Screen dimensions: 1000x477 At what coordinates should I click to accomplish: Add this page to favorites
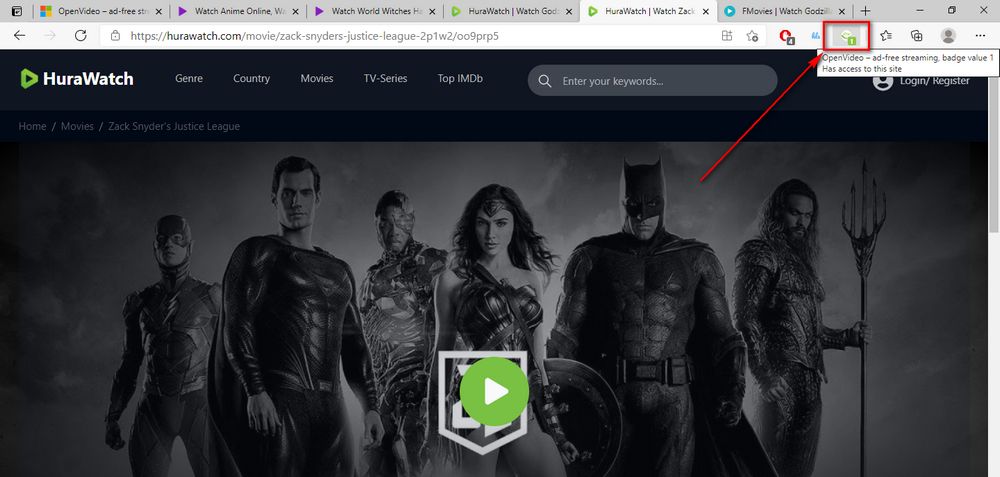(x=753, y=36)
